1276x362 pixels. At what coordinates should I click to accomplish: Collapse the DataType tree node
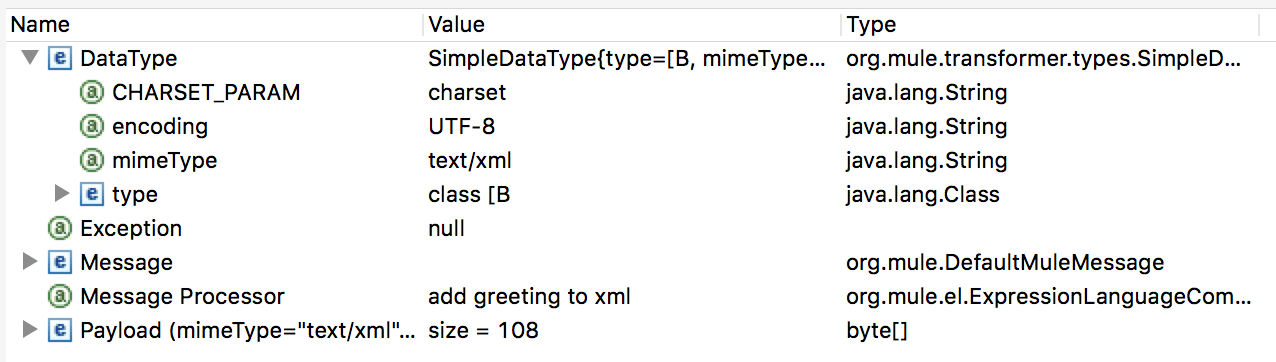pos(29,59)
